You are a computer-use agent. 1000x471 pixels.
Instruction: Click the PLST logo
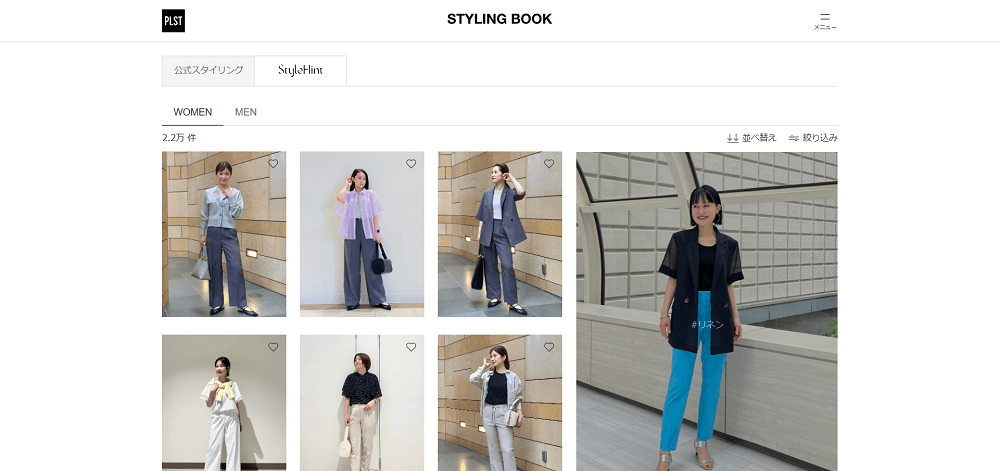173,20
